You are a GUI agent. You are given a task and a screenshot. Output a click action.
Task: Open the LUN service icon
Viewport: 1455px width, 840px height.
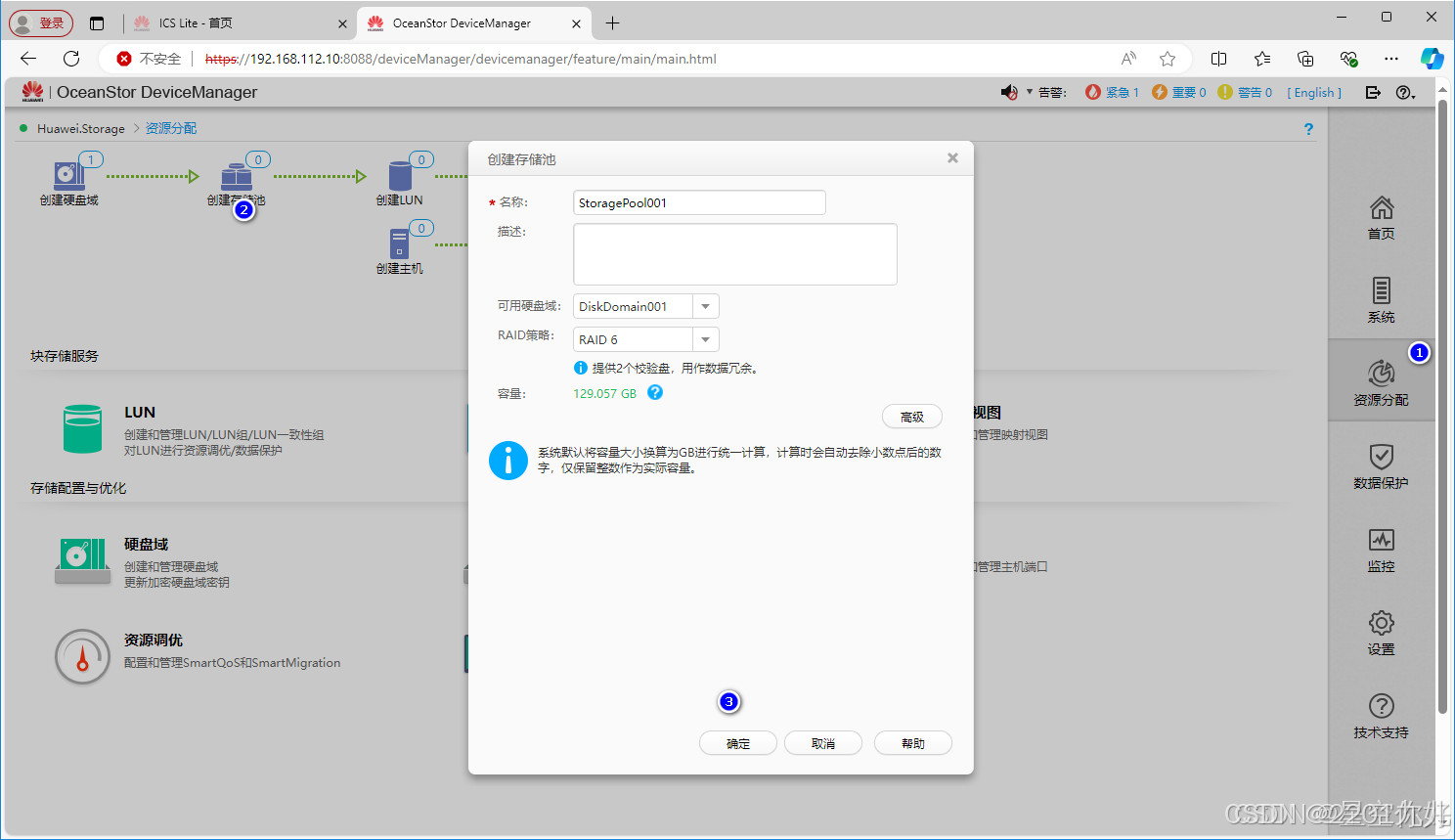(83, 428)
